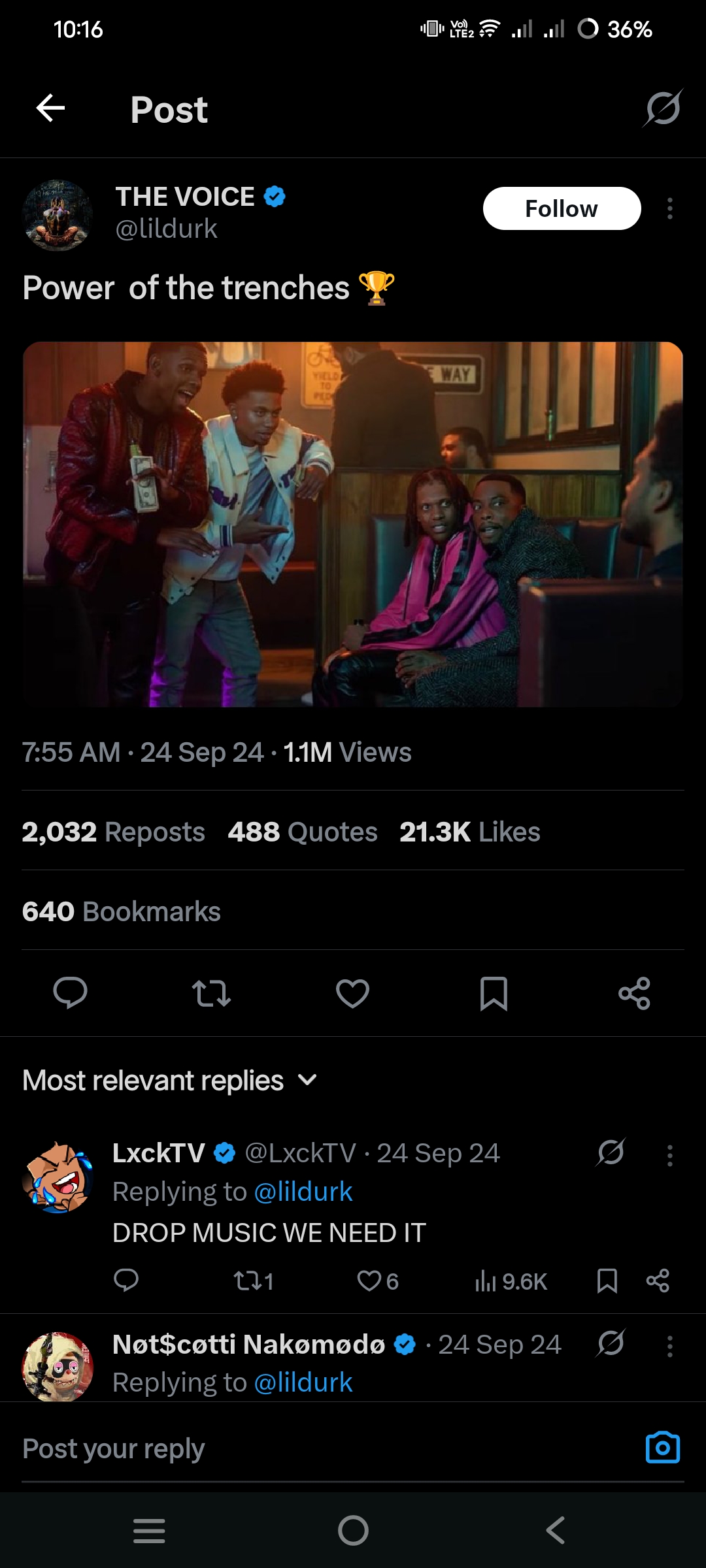
Task: Share the main post
Action: [x=634, y=993]
